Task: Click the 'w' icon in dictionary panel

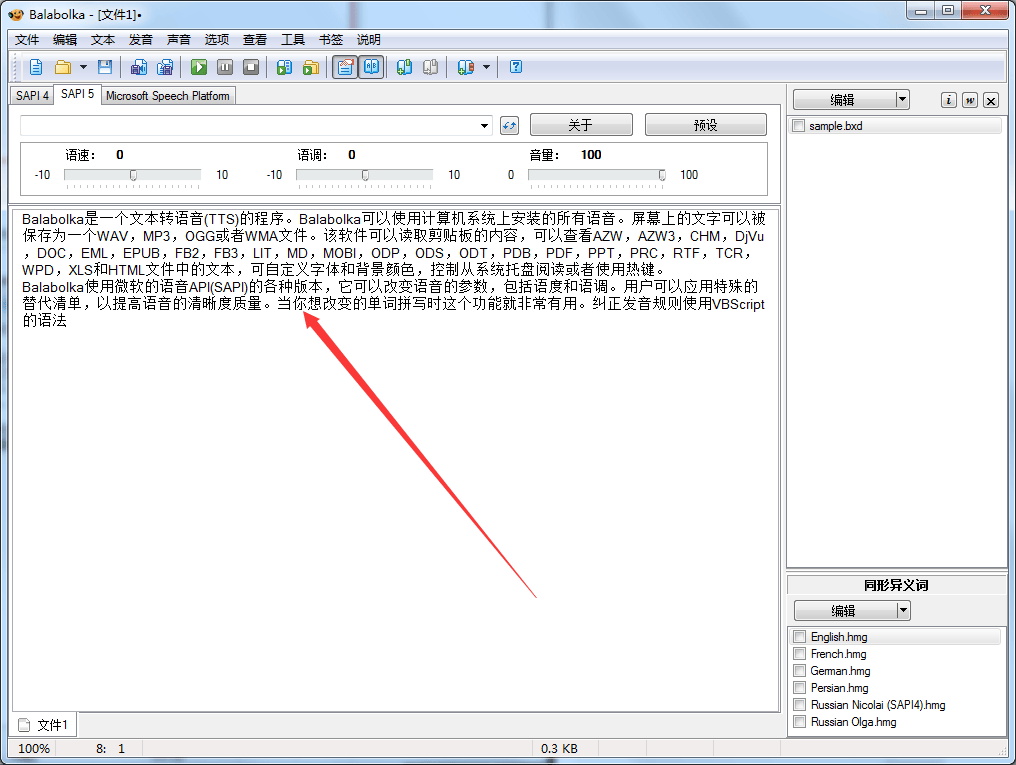Action: tap(970, 100)
